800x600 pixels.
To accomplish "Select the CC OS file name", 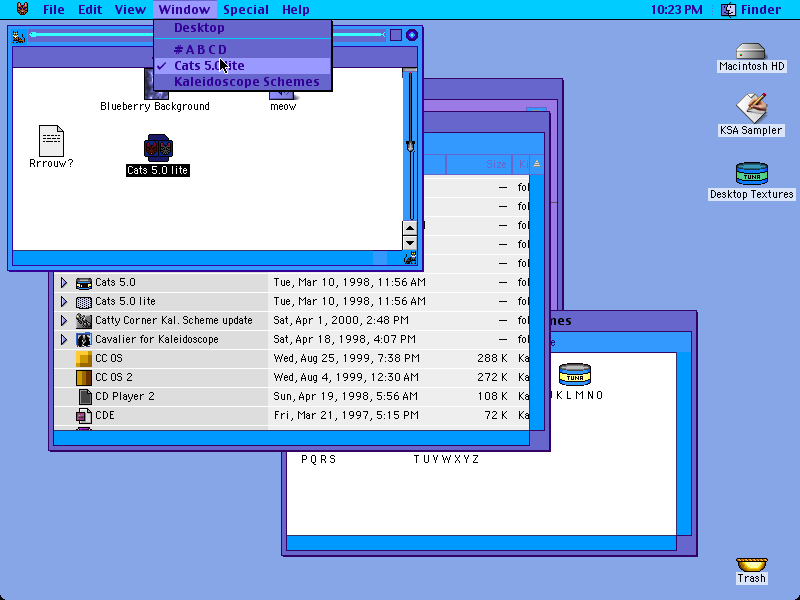I will (109, 358).
